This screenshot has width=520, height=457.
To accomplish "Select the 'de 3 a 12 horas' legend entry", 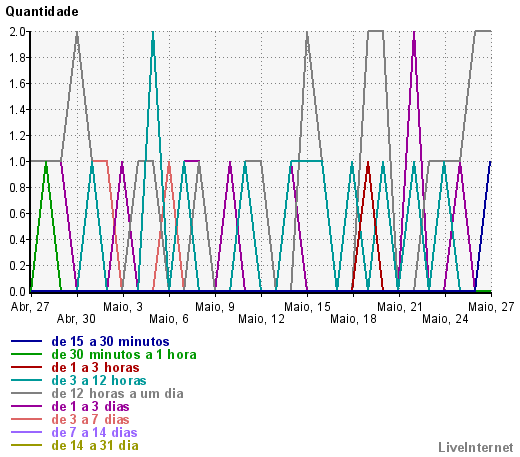I will pyautogui.click(x=99, y=381).
